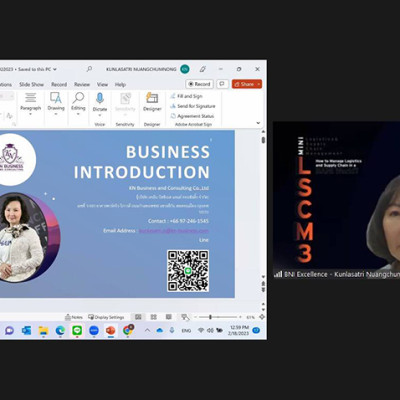Click Send for Signature
400x400 pixels.
click(x=193, y=106)
